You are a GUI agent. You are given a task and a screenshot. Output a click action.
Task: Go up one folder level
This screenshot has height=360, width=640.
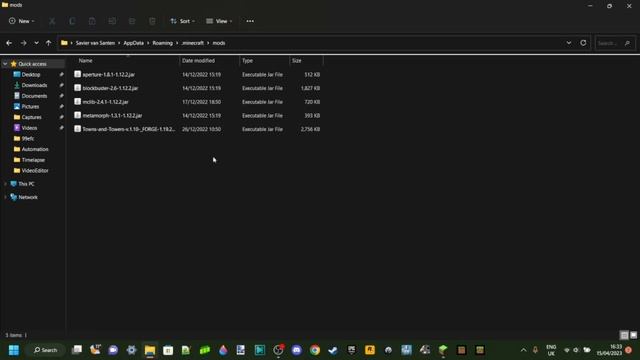pyautogui.click(x=49, y=43)
